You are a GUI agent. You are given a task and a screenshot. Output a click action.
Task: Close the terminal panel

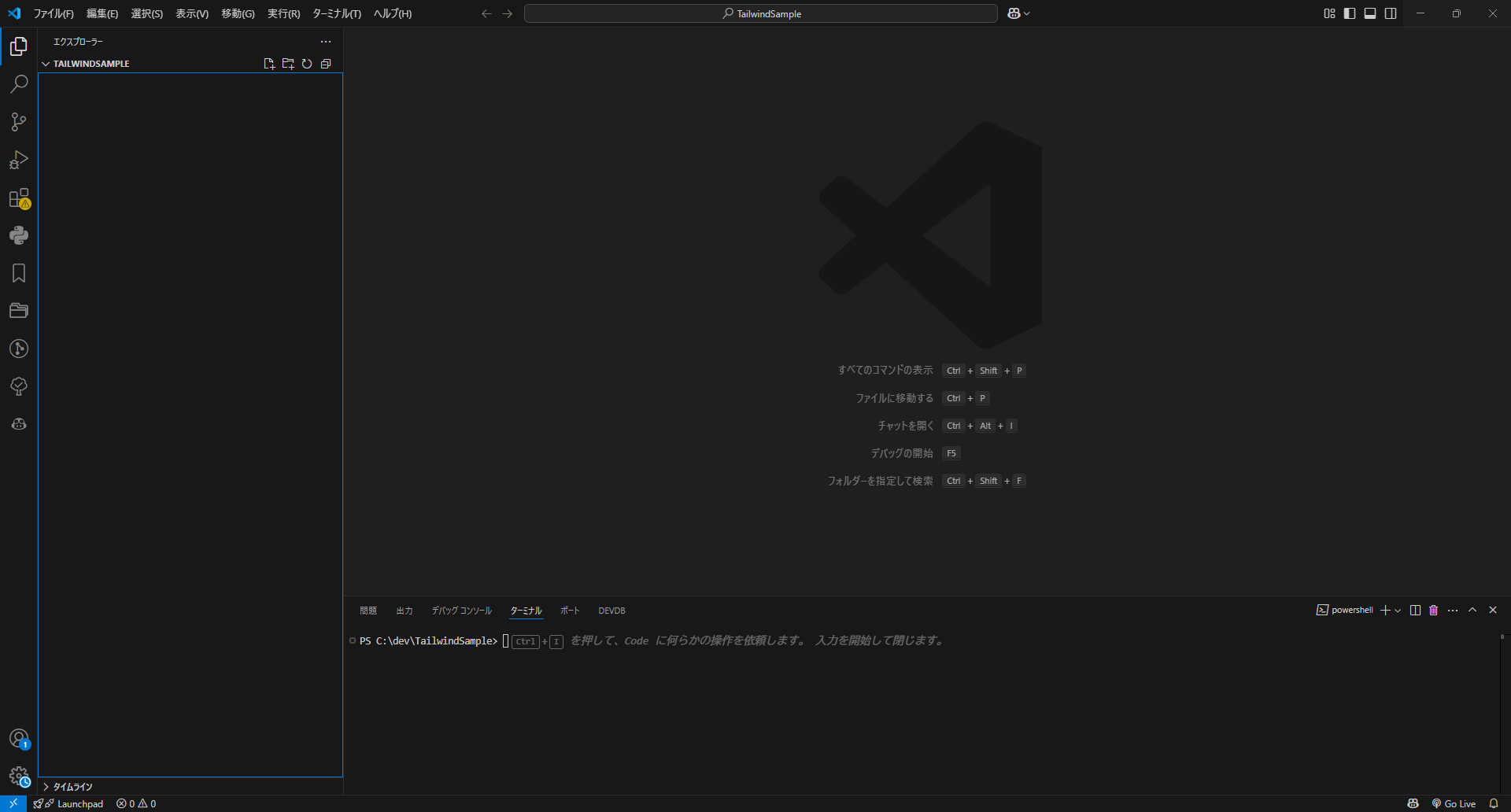[x=1493, y=610]
